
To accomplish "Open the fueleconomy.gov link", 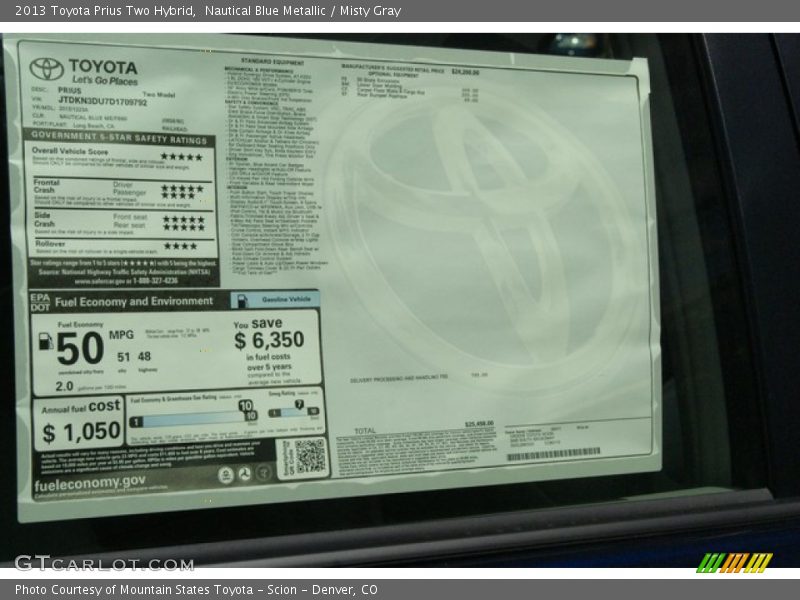I will (x=90, y=483).
